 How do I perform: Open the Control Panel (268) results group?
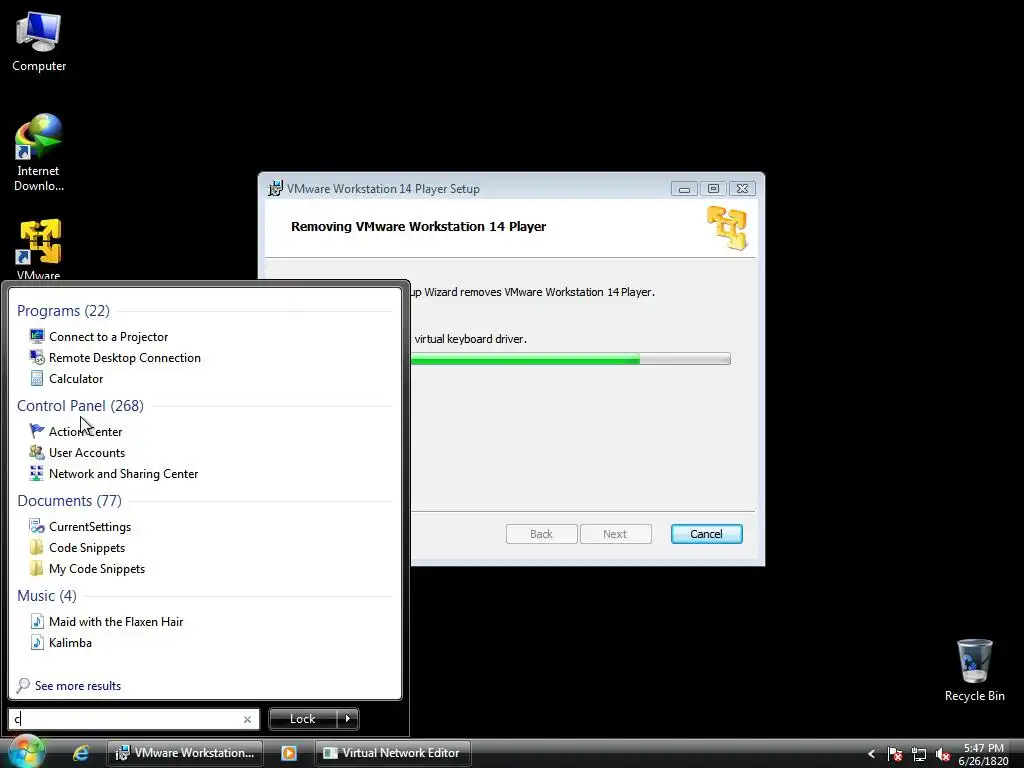click(80, 406)
